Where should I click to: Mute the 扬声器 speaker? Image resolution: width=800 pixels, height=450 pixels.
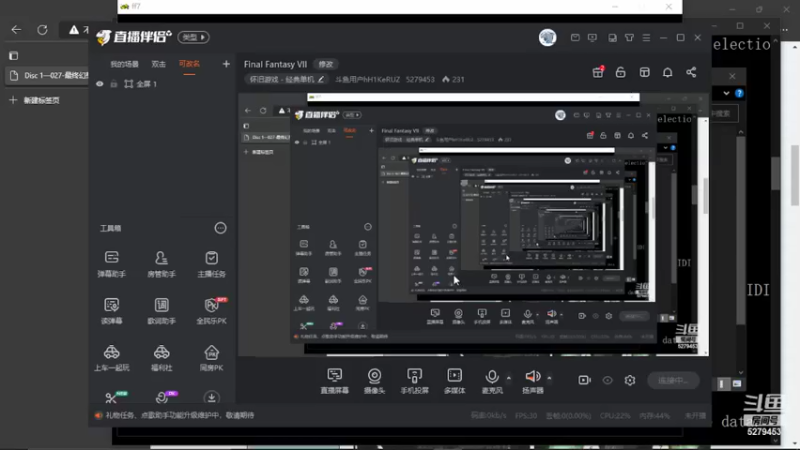(533, 381)
